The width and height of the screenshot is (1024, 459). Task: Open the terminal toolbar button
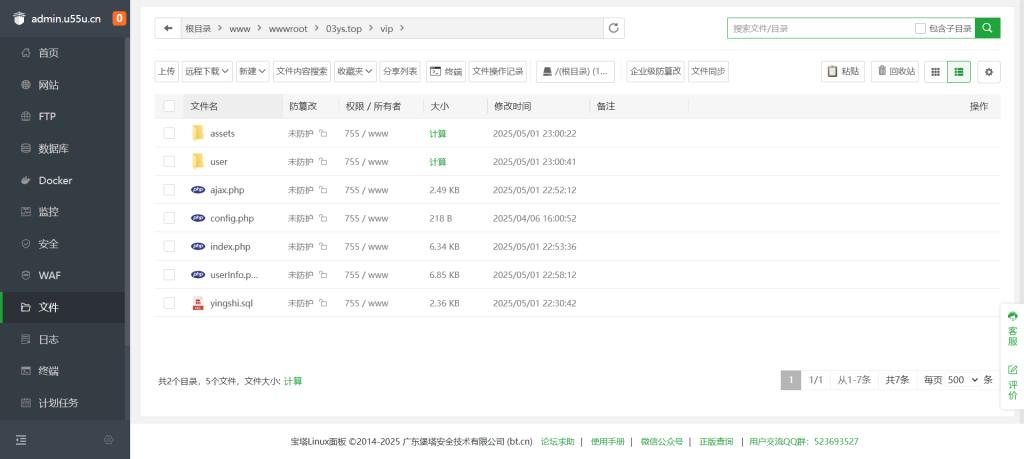tap(445, 71)
